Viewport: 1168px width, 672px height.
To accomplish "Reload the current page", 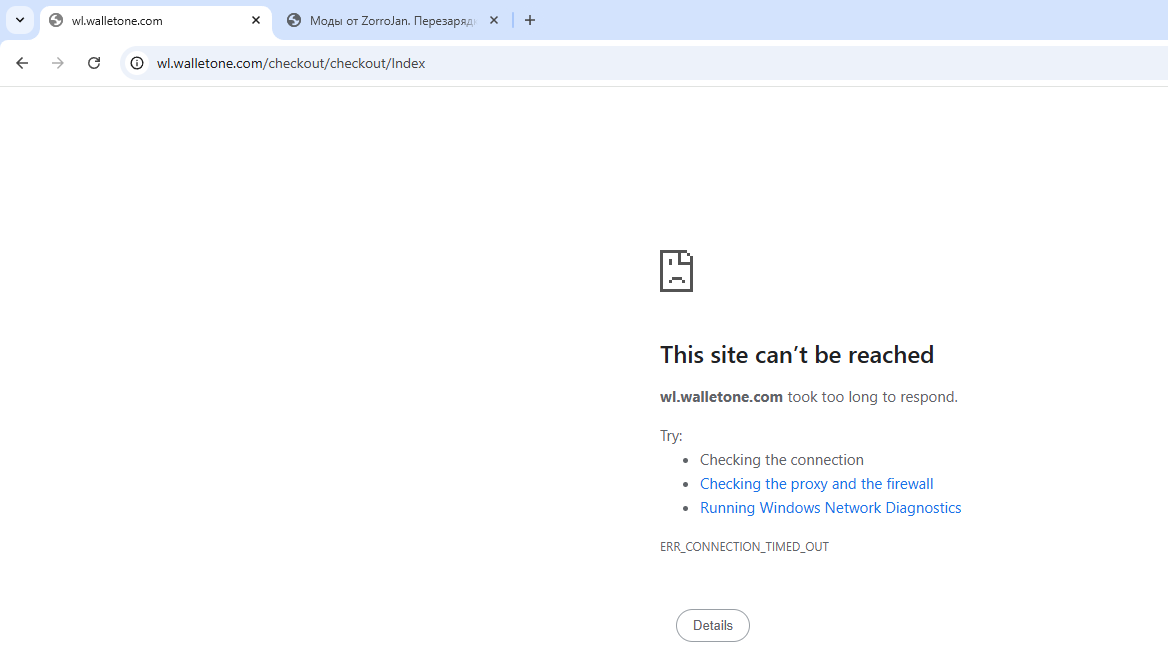I will point(94,63).
